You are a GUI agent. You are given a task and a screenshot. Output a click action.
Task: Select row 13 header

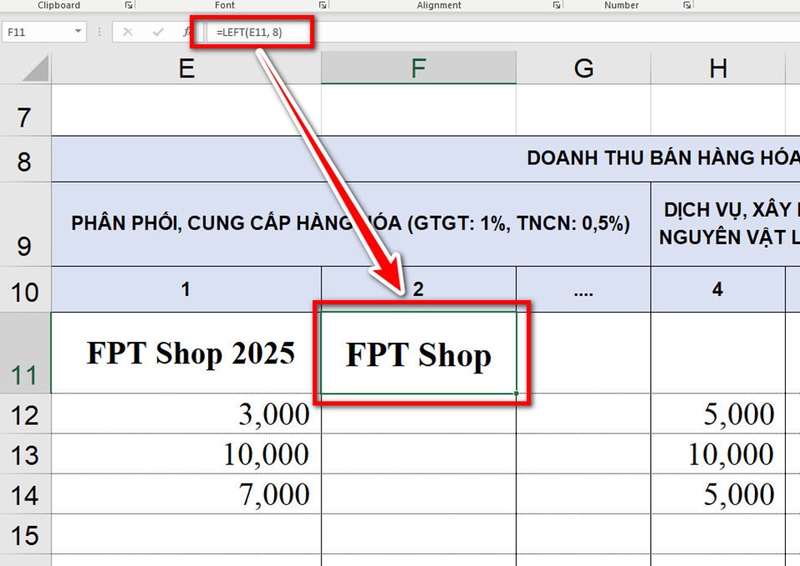click(x=25, y=454)
